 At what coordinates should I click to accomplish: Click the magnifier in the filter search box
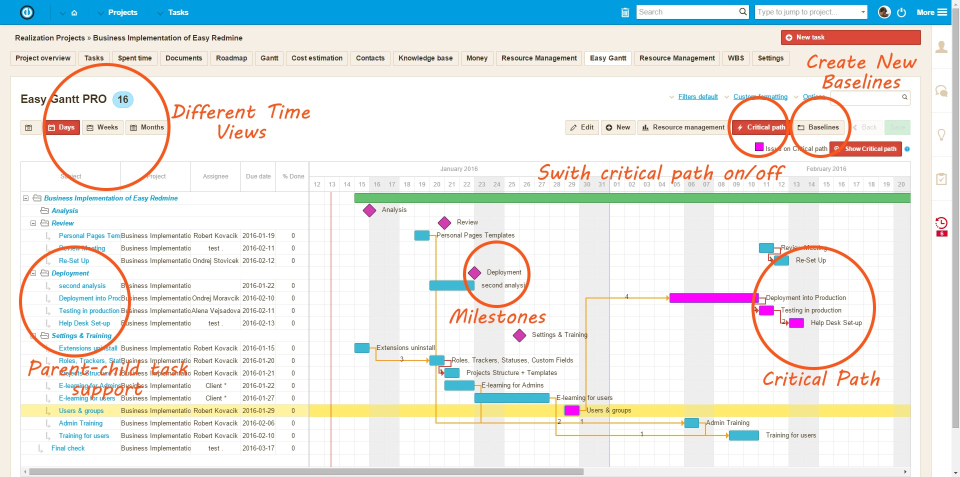(904, 97)
